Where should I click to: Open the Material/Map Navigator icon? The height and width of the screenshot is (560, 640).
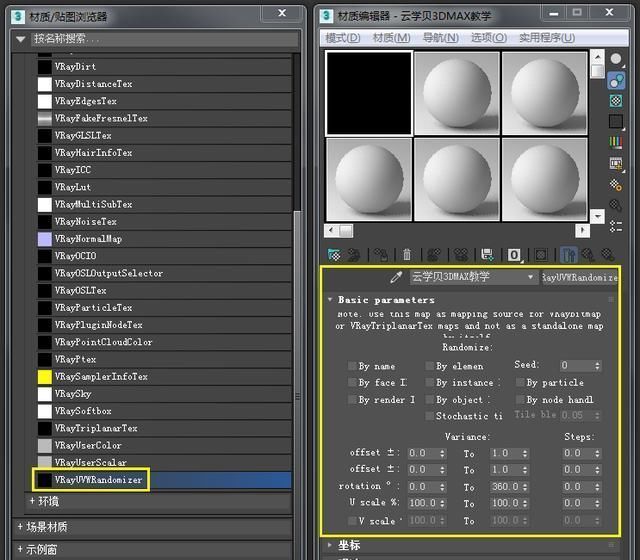click(616, 226)
